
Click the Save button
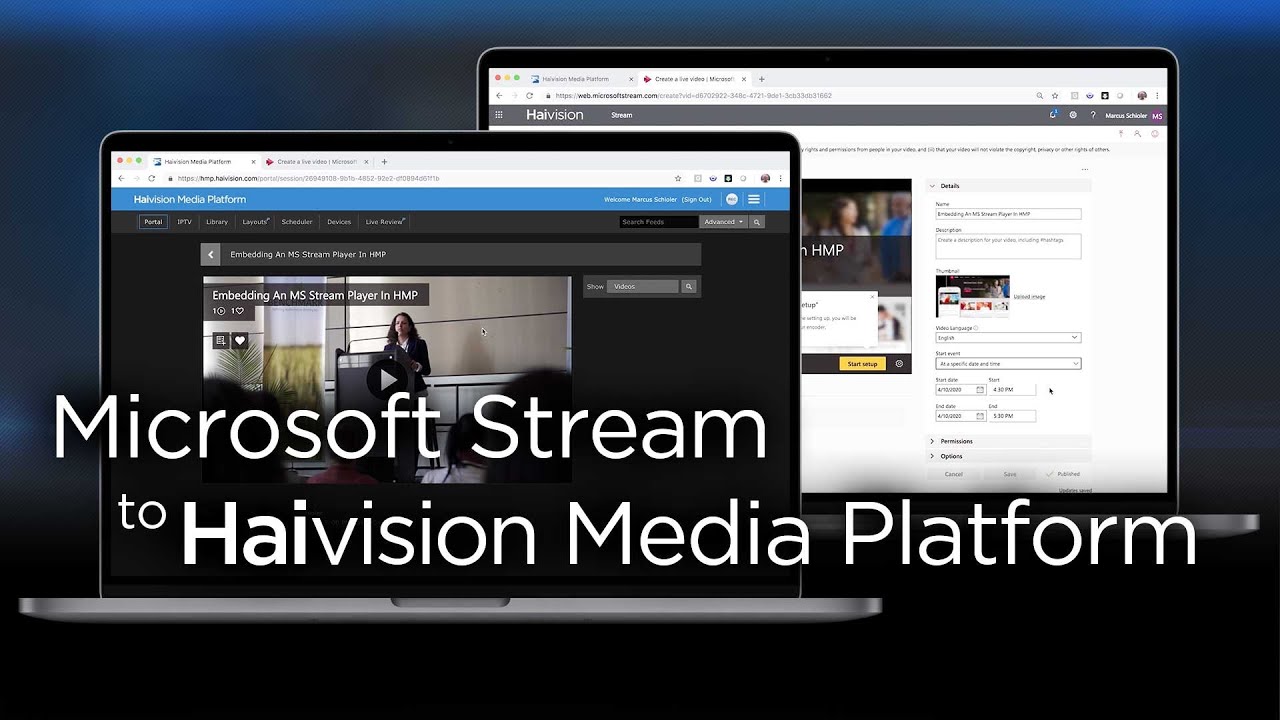[1010, 474]
